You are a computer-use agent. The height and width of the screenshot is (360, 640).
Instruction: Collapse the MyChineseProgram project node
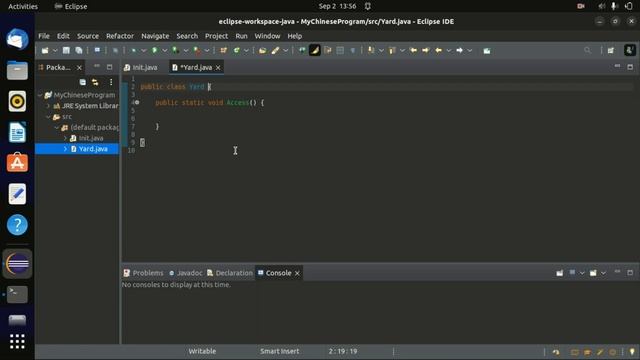(x=40, y=95)
